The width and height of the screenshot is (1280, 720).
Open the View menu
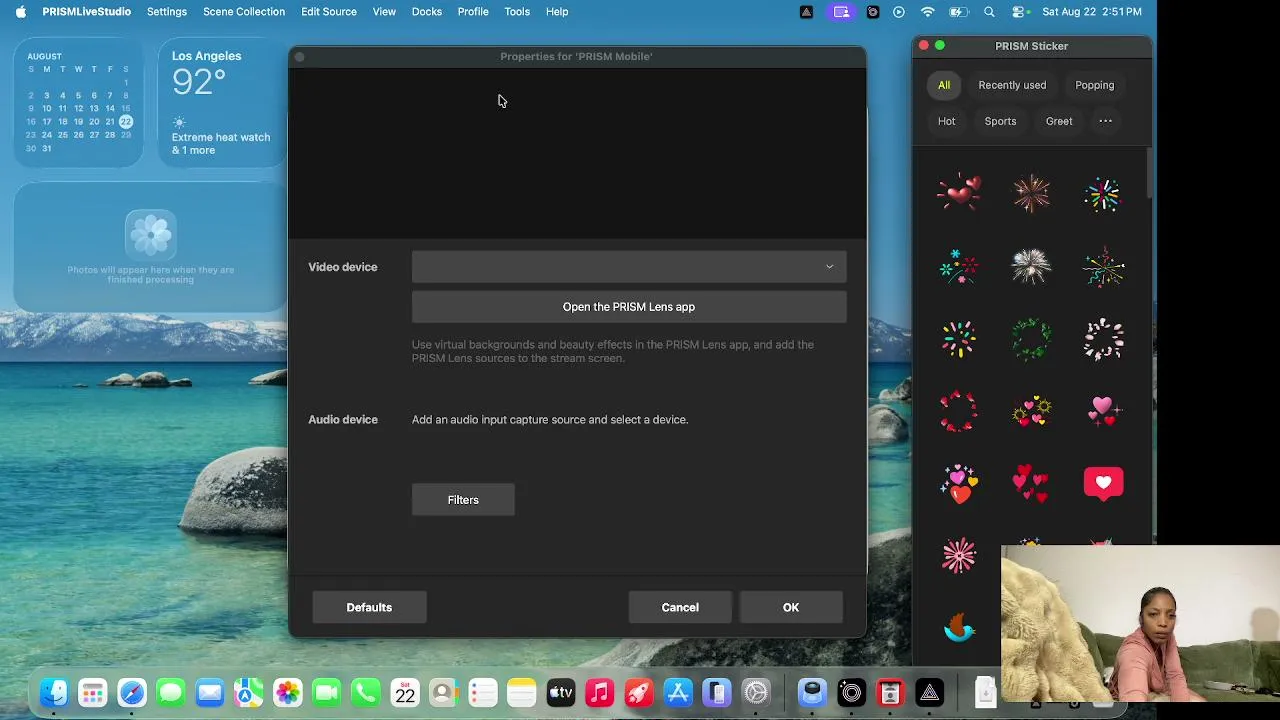[384, 12]
